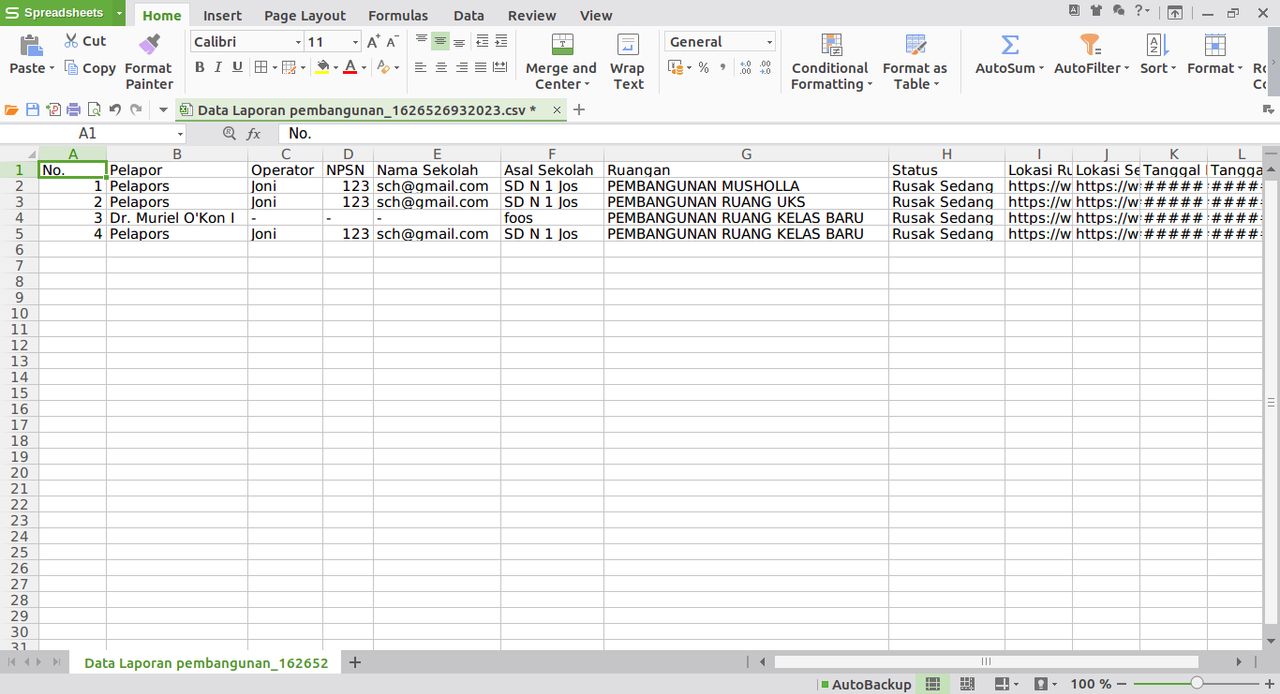Click the fx insert function button
Screen dimensions: 1280x694
pyautogui.click(x=254, y=133)
